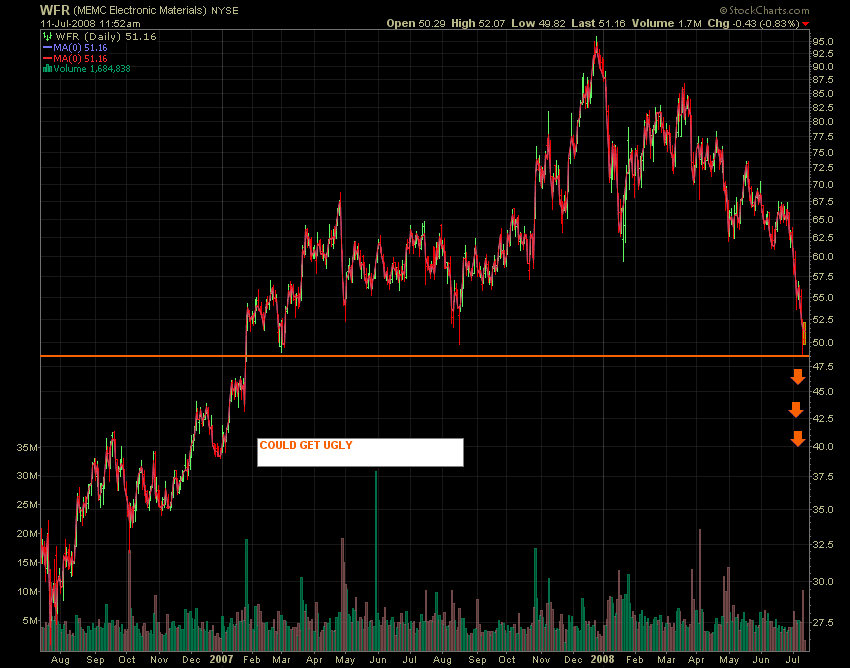Click the 70.0 price axis label
850x668 pixels.
pyautogui.click(x=822, y=184)
